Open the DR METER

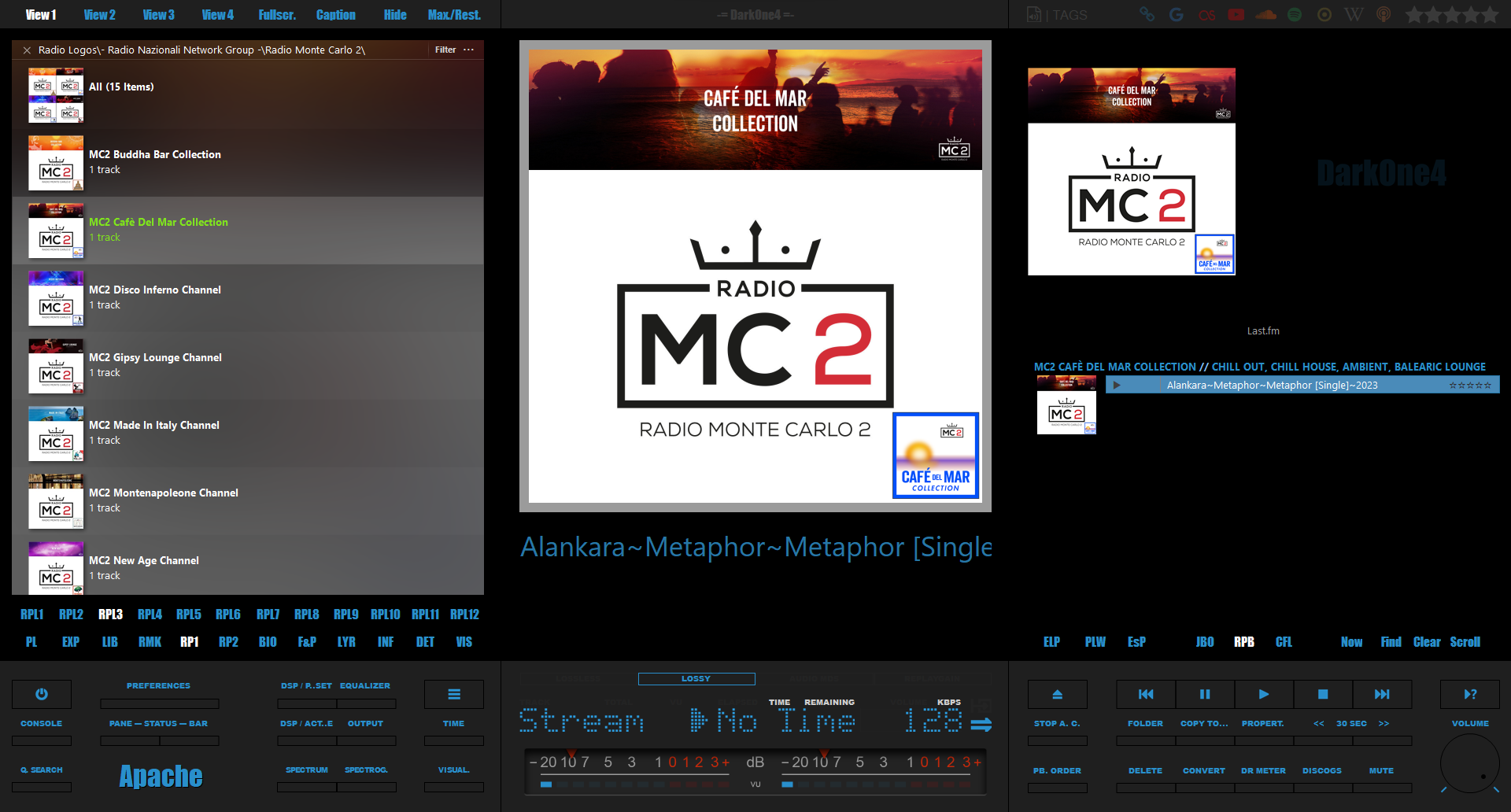[1263, 770]
